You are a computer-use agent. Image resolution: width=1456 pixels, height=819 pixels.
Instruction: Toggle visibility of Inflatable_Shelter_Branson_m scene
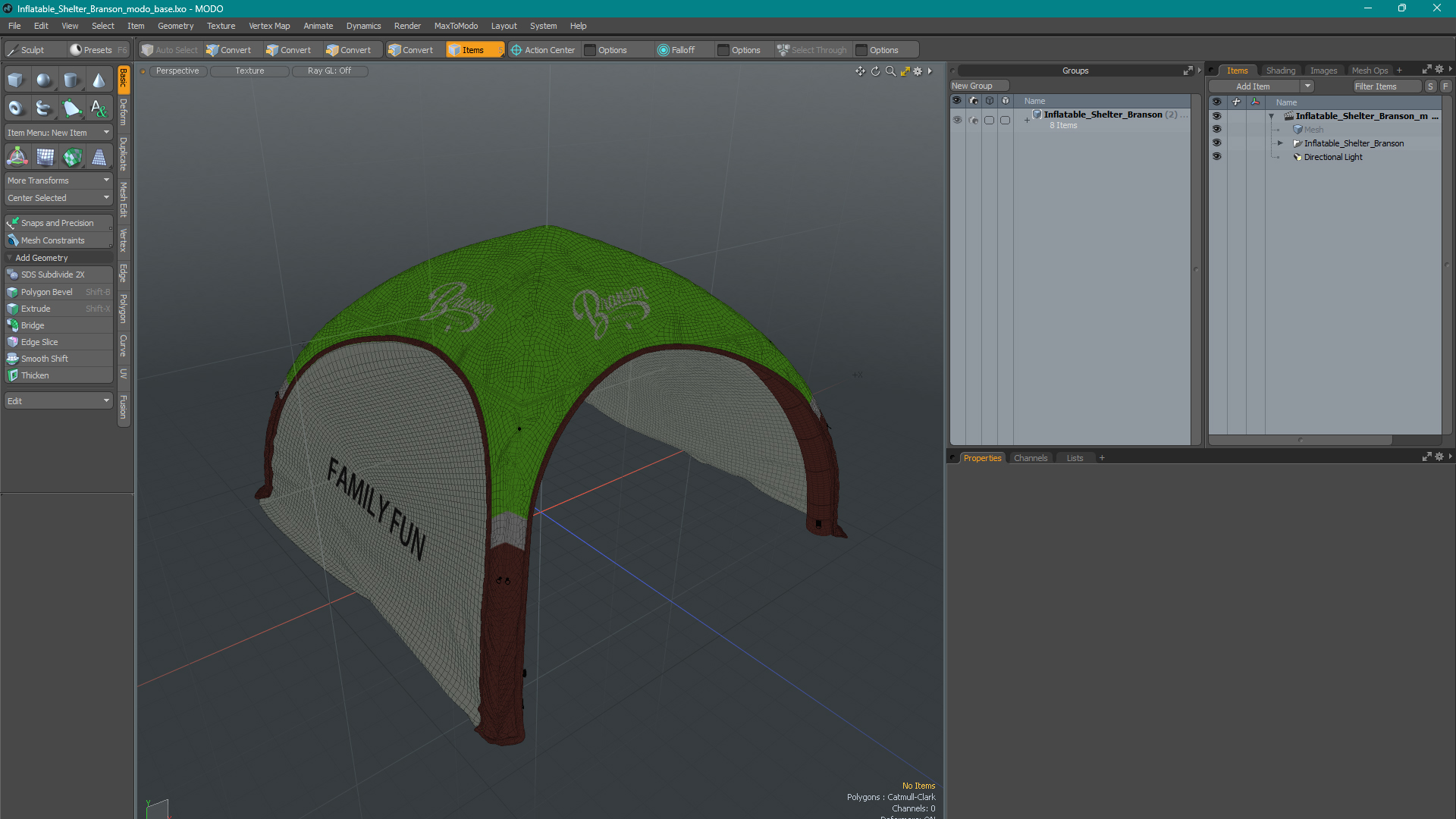[1216, 116]
